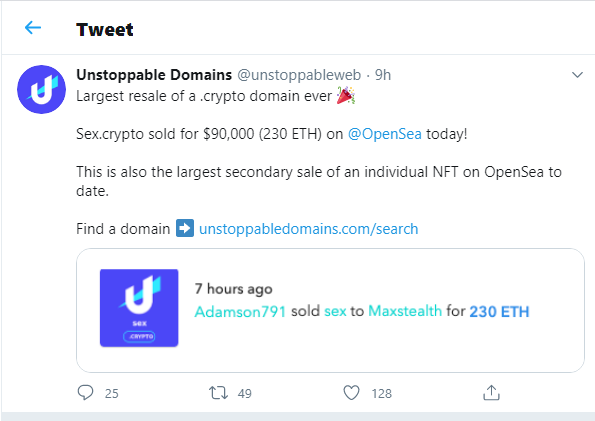Expand the tweet options chevron
This screenshot has height=421, width=595.
click(x=577, y=75)
